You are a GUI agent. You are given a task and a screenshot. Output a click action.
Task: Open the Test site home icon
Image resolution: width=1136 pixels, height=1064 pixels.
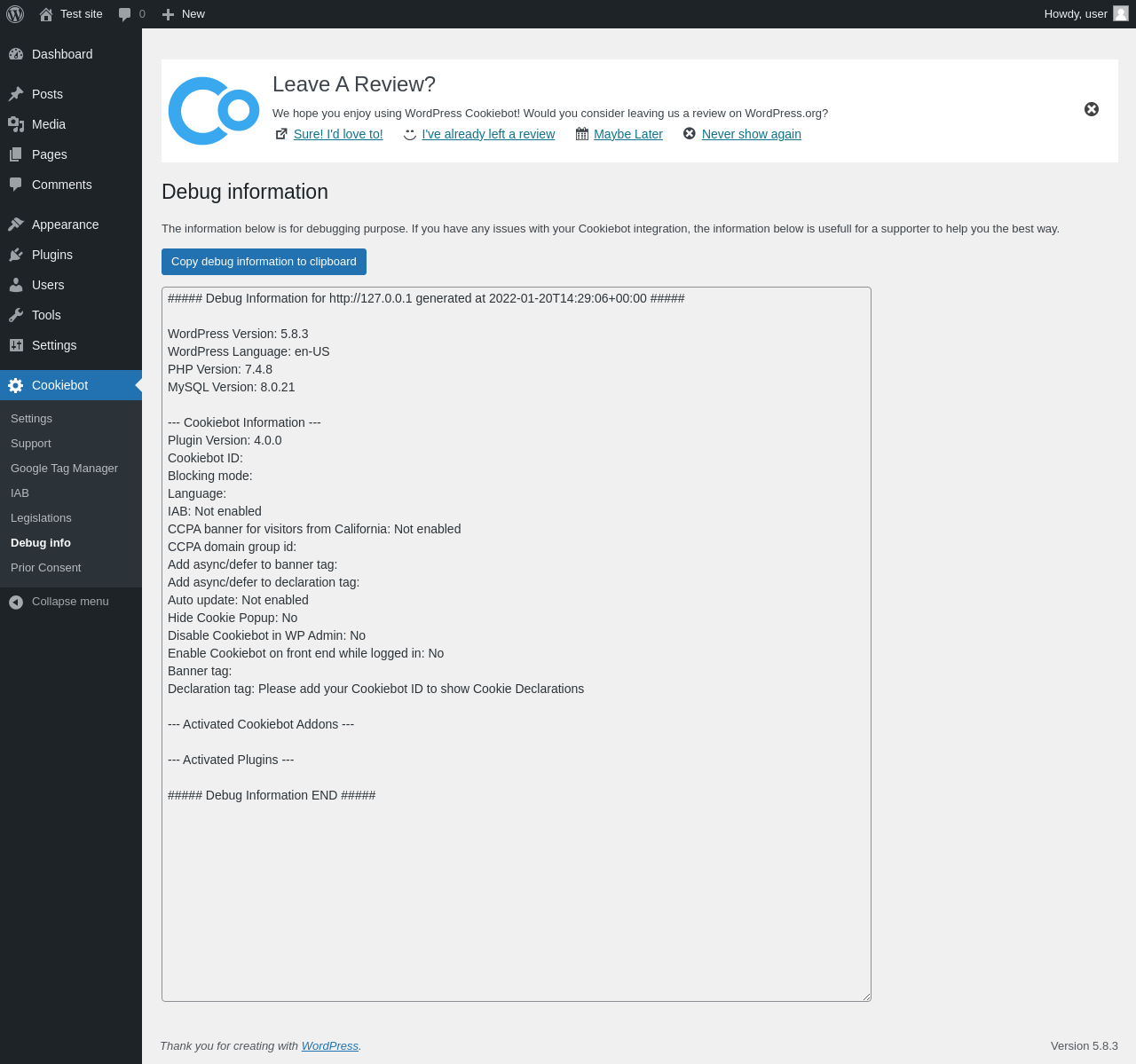coord(46,14)
